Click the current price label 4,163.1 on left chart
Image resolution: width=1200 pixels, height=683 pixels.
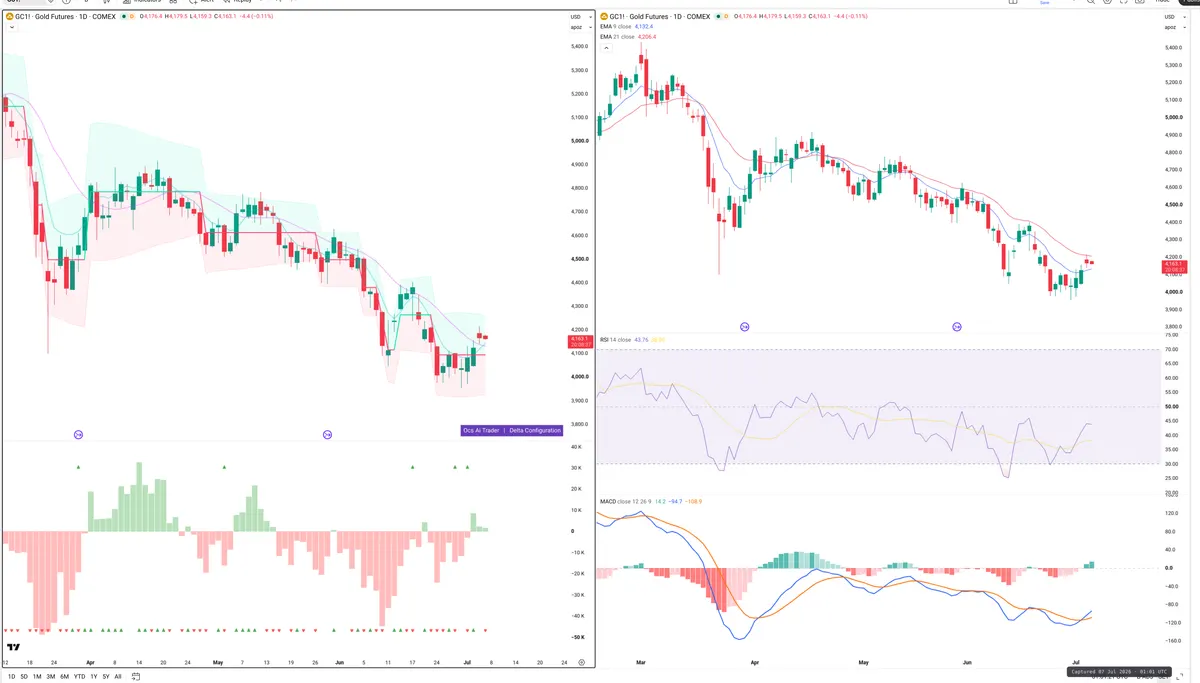coord(579,340)
